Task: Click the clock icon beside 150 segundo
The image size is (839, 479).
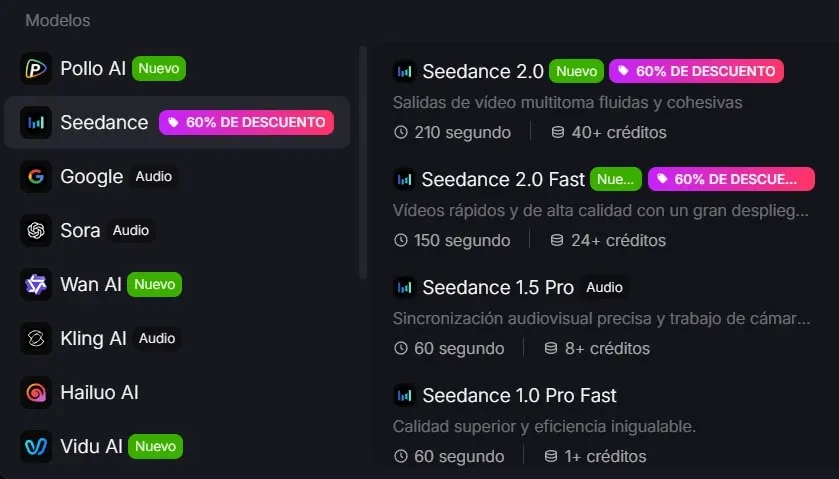Action: pos(401,240)
